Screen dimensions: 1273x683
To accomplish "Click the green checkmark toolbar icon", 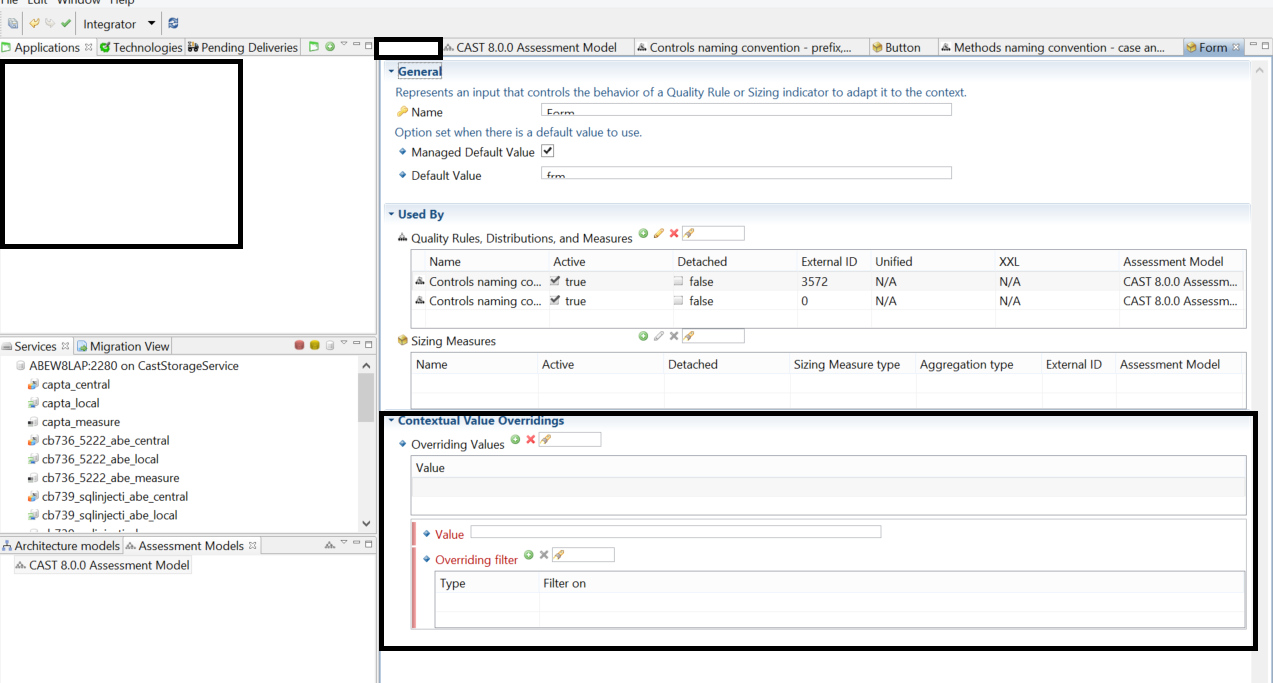I will (x=66, y=23).
